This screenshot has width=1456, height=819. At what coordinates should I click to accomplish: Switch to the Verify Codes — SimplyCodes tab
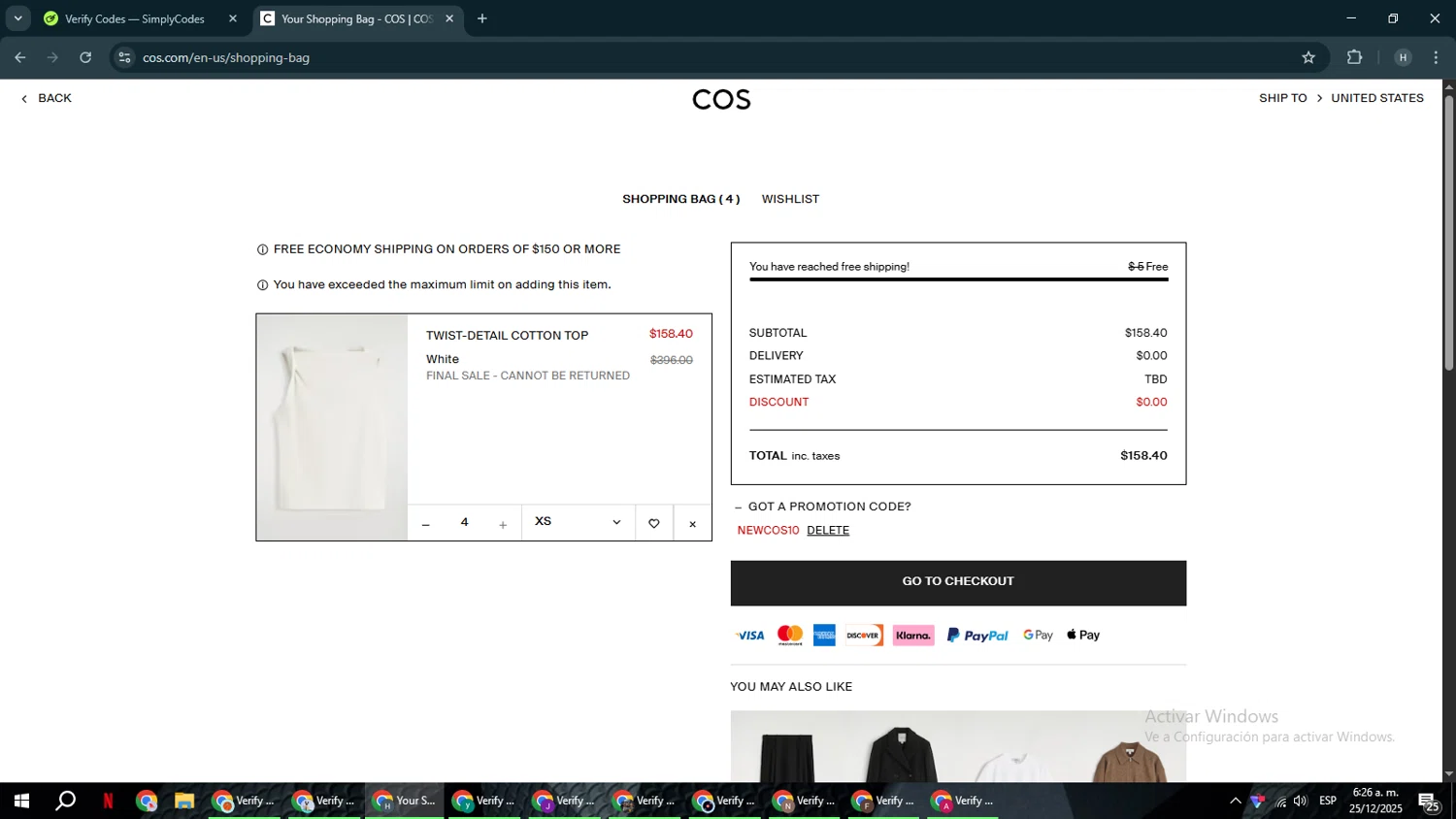141,18
